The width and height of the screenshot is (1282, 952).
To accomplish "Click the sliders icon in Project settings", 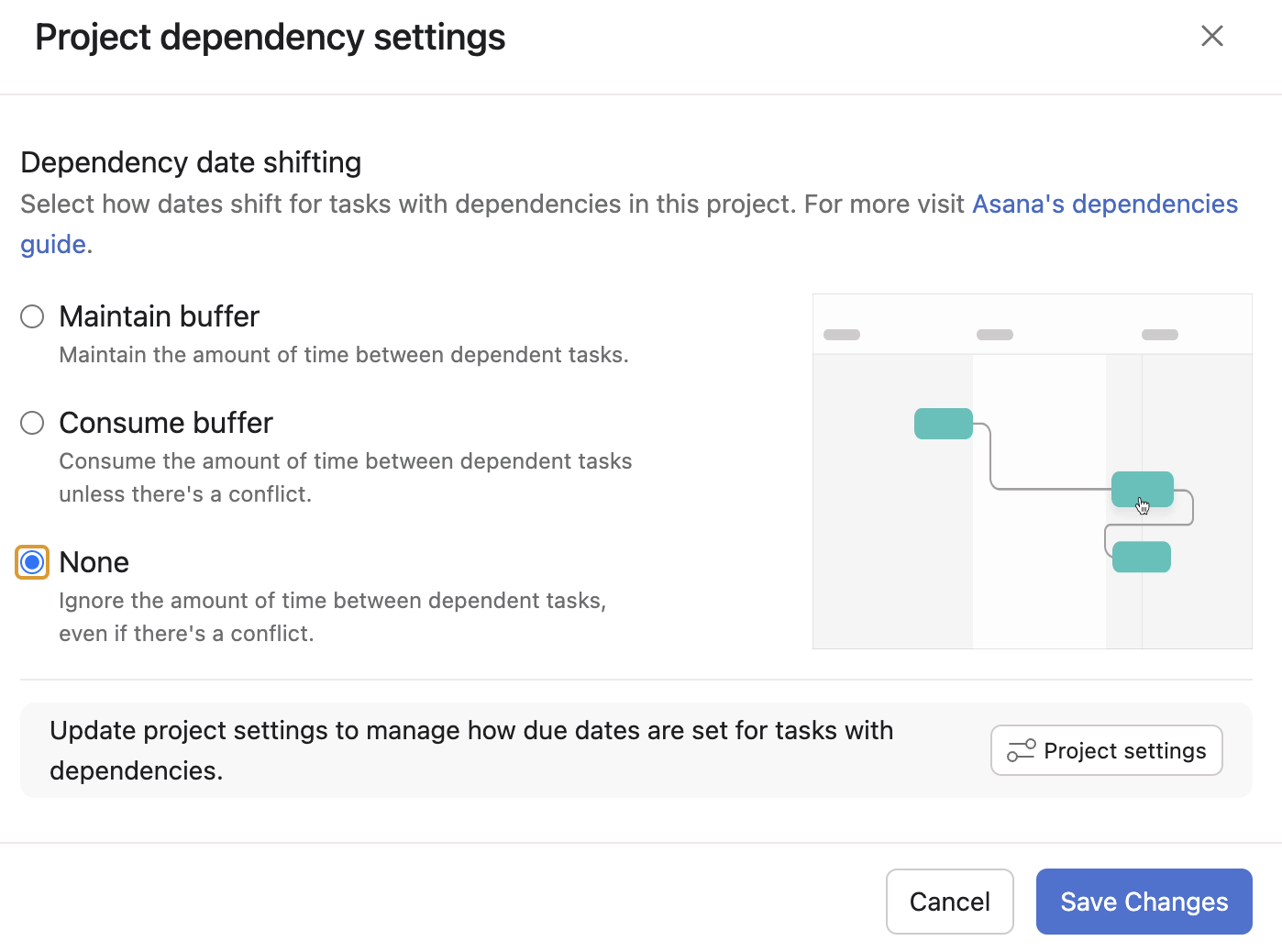I will tap(1021, 750).
